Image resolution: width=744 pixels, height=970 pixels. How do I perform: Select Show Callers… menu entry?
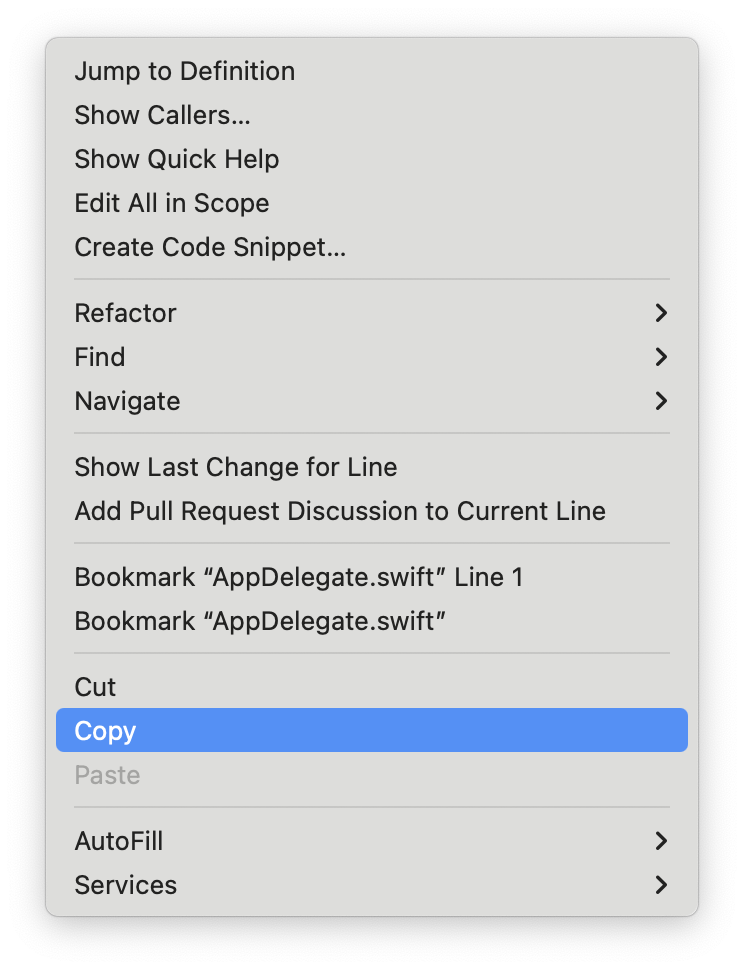click(x=162, y=115)
